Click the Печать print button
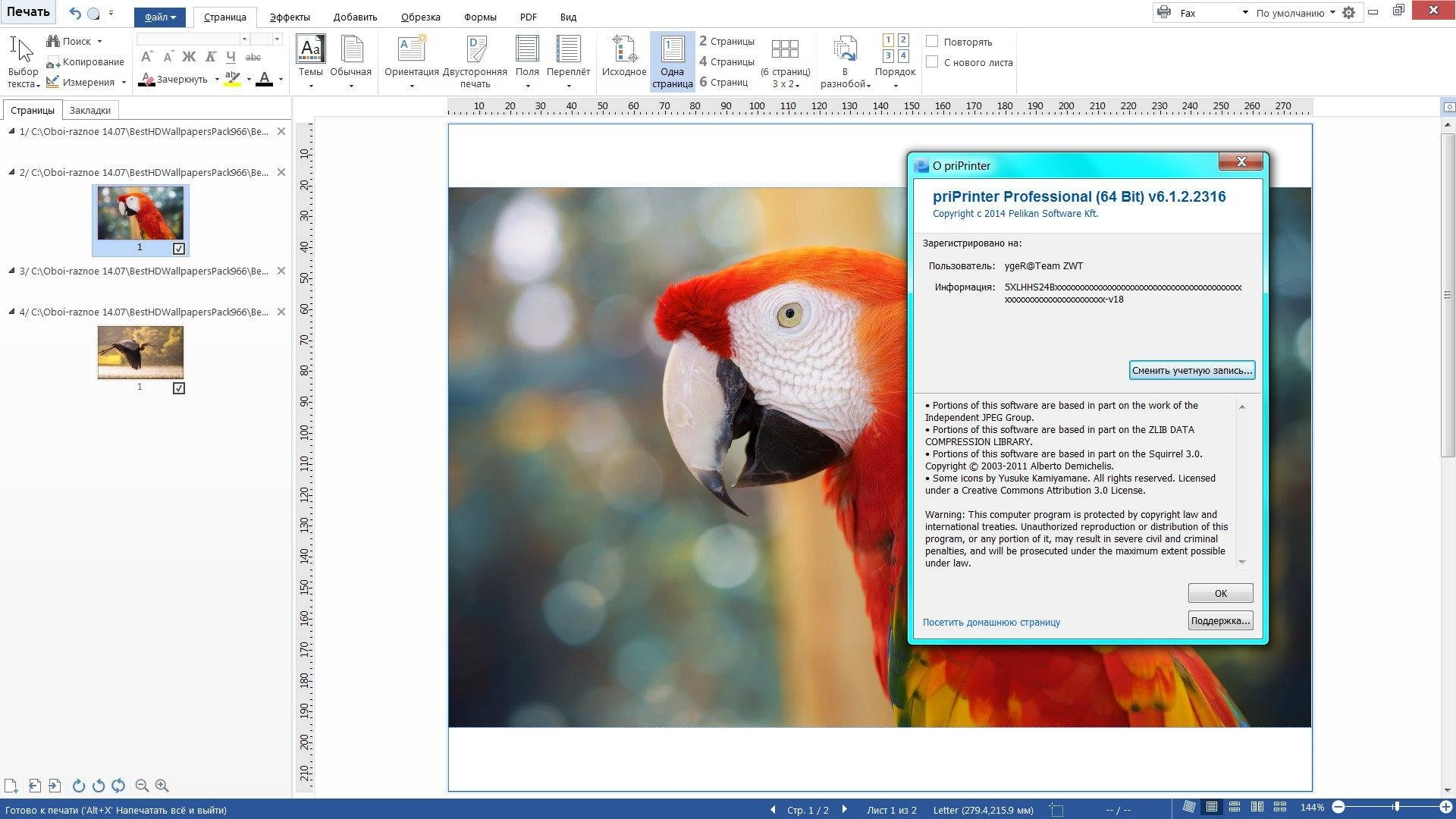Image resolution: width=1456 pixels, height=819 pixels. (x=28, y=12)
